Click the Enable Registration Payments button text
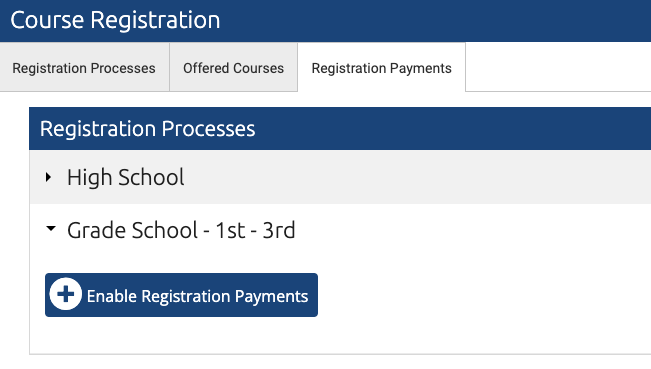Image resolution: width=651 pixels, height=369 pixels. [197, 296]
